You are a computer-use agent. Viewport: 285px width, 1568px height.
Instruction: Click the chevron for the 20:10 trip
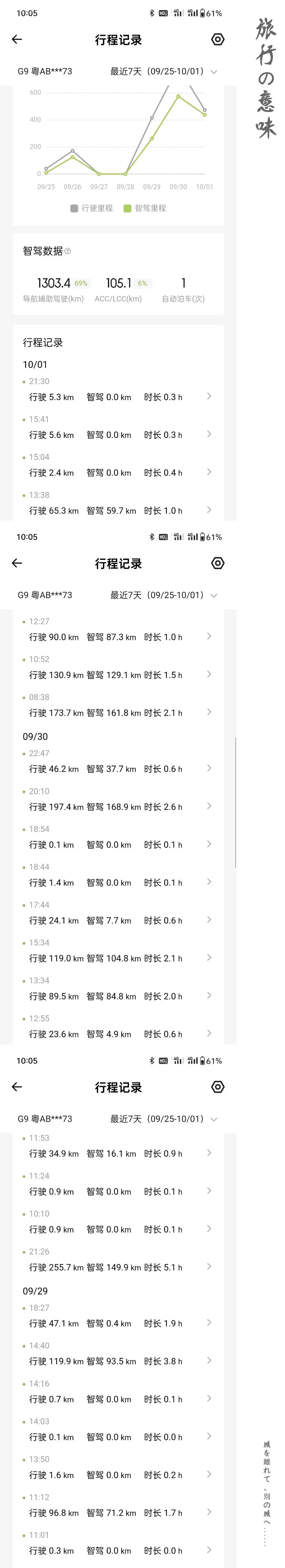coord(209,806)
